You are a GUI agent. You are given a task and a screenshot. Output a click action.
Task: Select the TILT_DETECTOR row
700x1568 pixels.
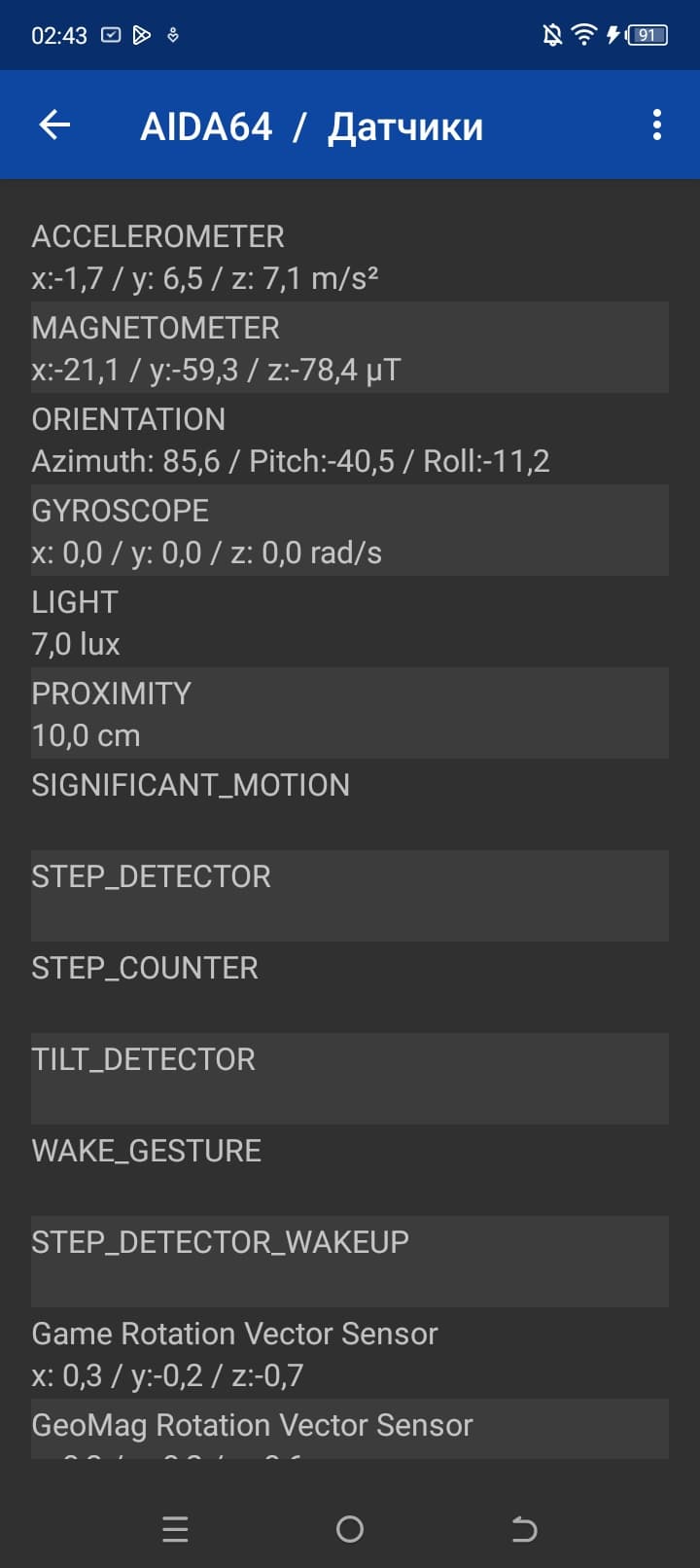(350, 1078)
